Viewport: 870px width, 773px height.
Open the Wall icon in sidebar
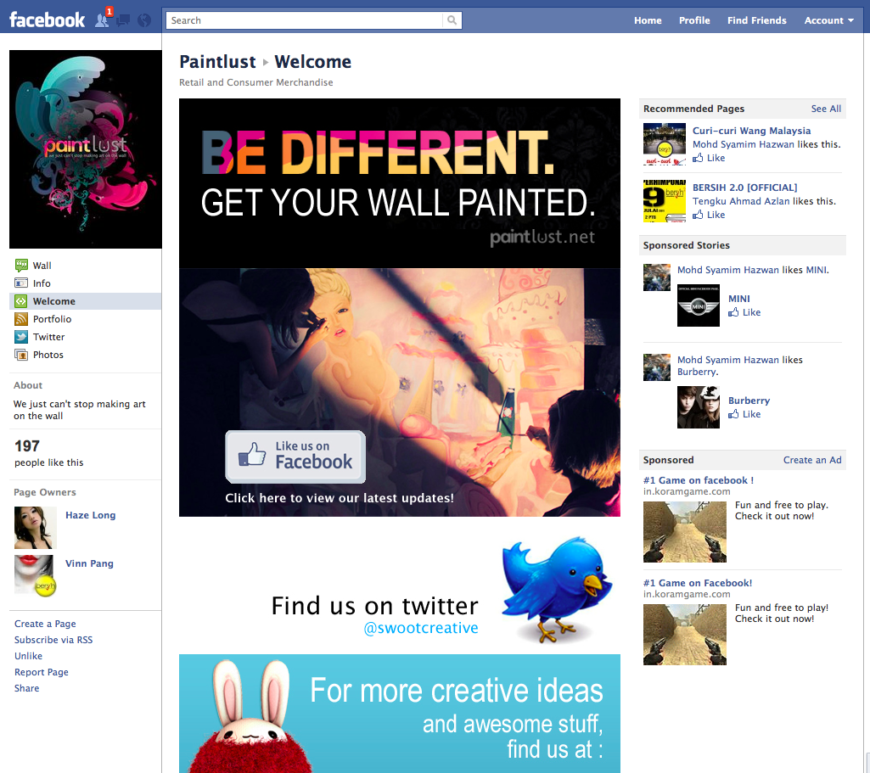click(x=22, y=265)
